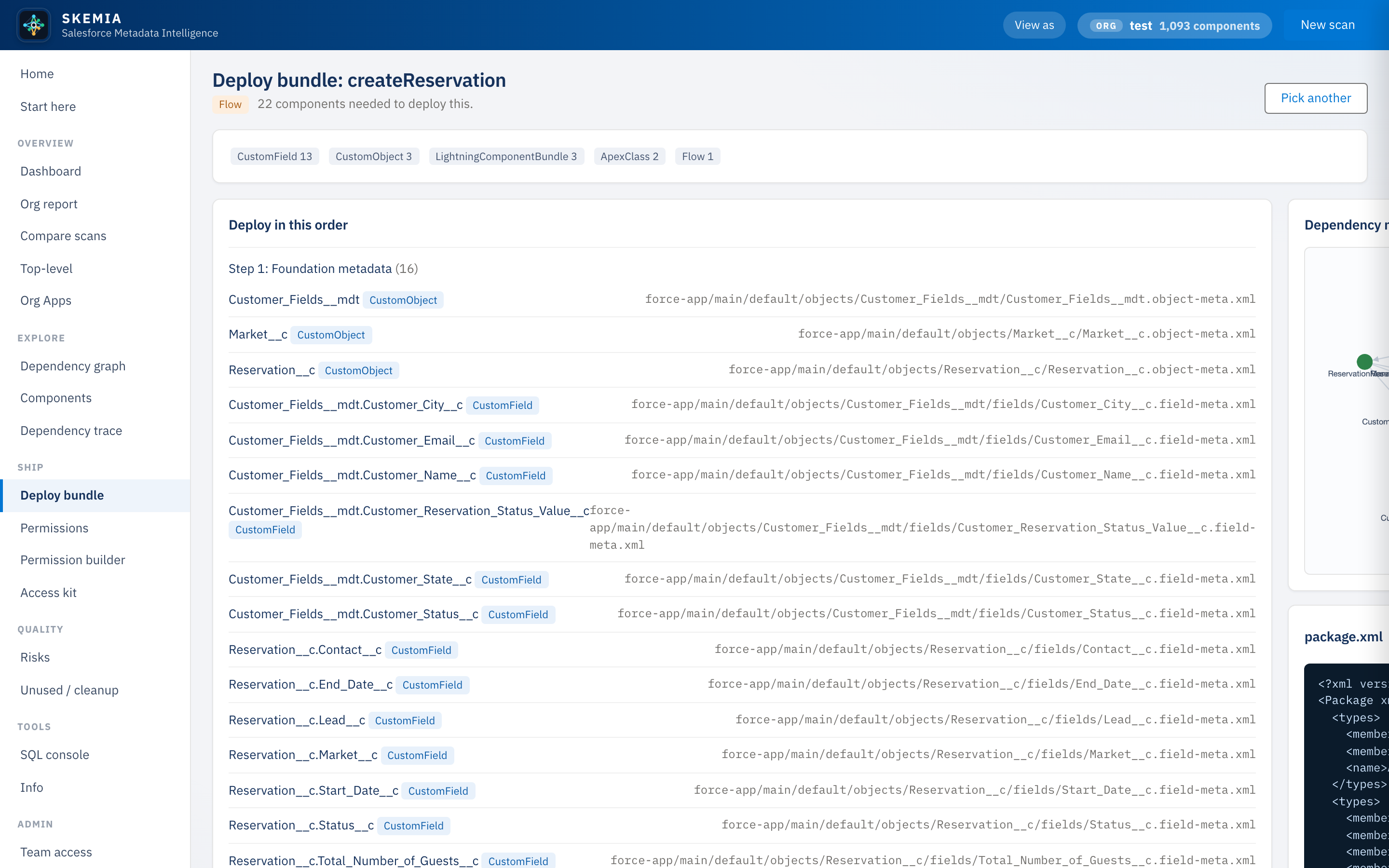Click Reservation__c.Total_Number_of_Guests__c field name
The image size is (1389, 868).
[354, 861]
